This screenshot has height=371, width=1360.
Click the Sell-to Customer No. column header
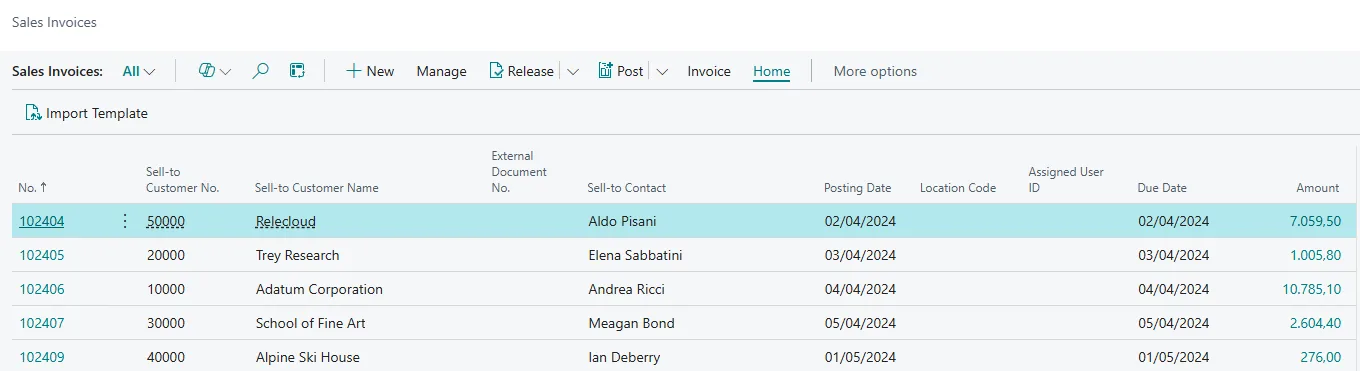tap(182, 180)
